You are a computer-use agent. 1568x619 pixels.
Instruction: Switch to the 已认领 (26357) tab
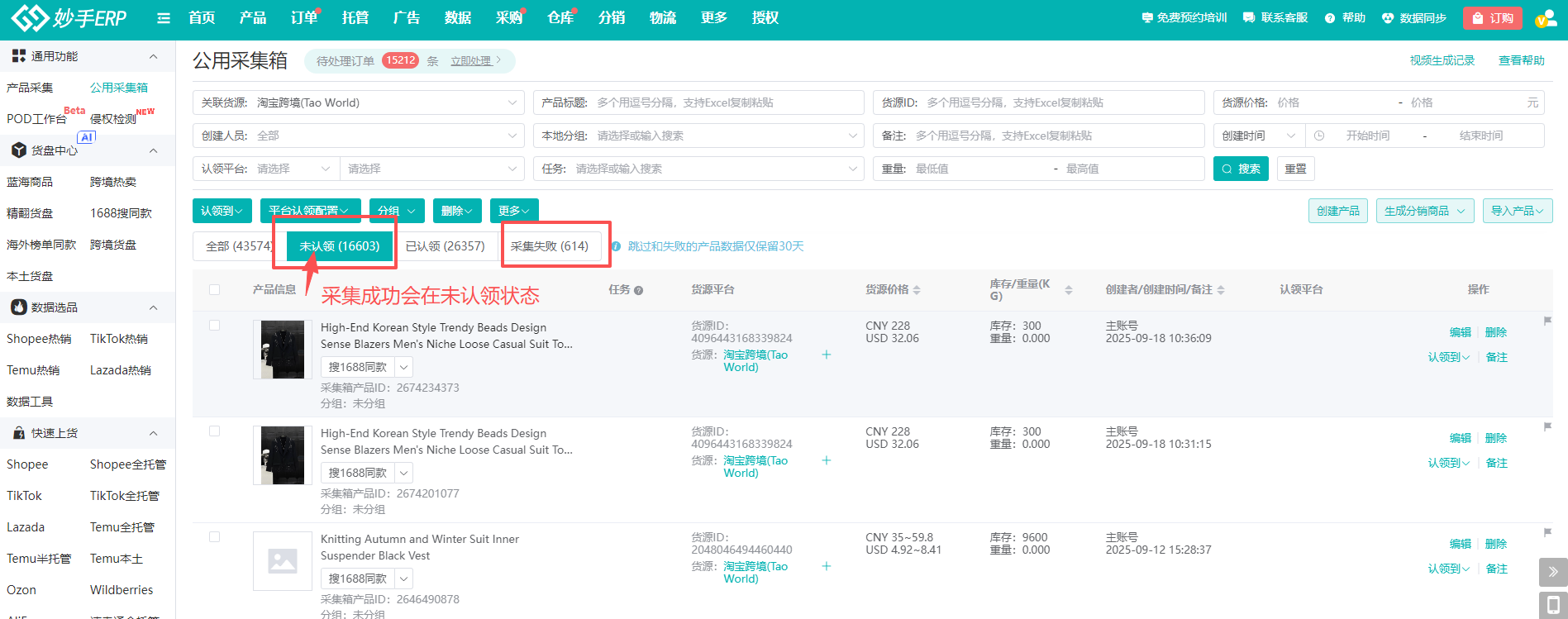446,246
